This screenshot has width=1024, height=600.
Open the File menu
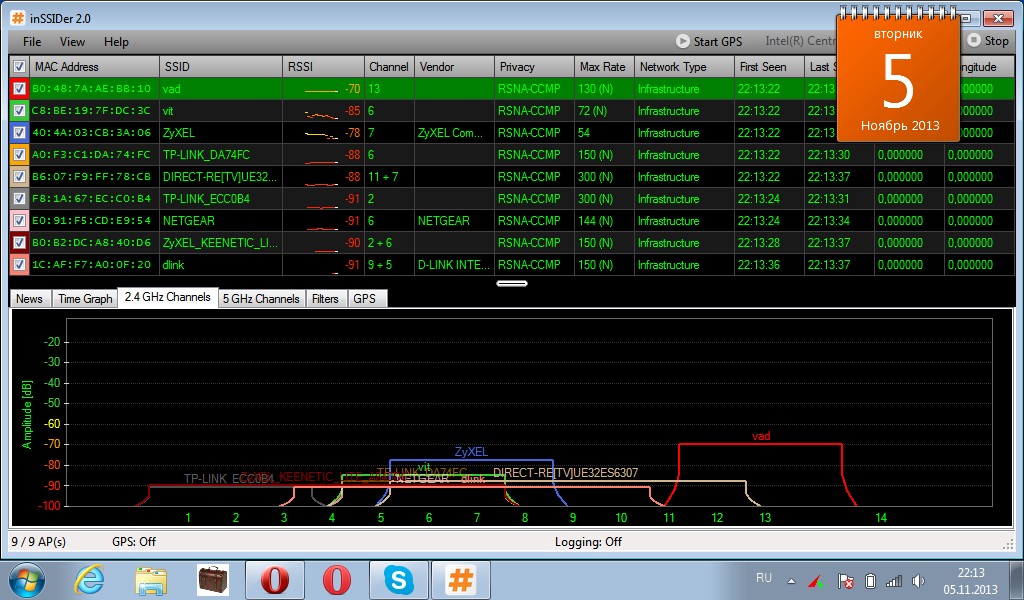(x=32, y=42)
